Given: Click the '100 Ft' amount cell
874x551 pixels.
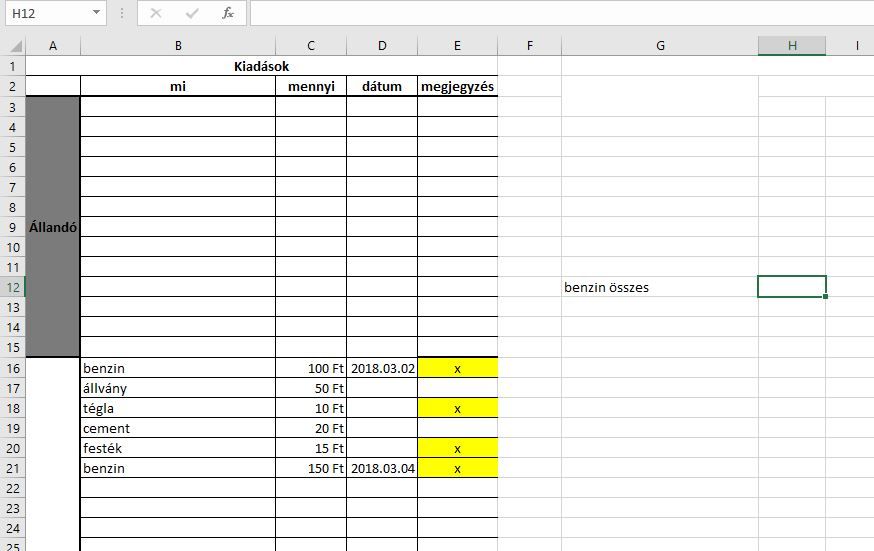Looking at the screenshot, I should (x=311, y=368).
